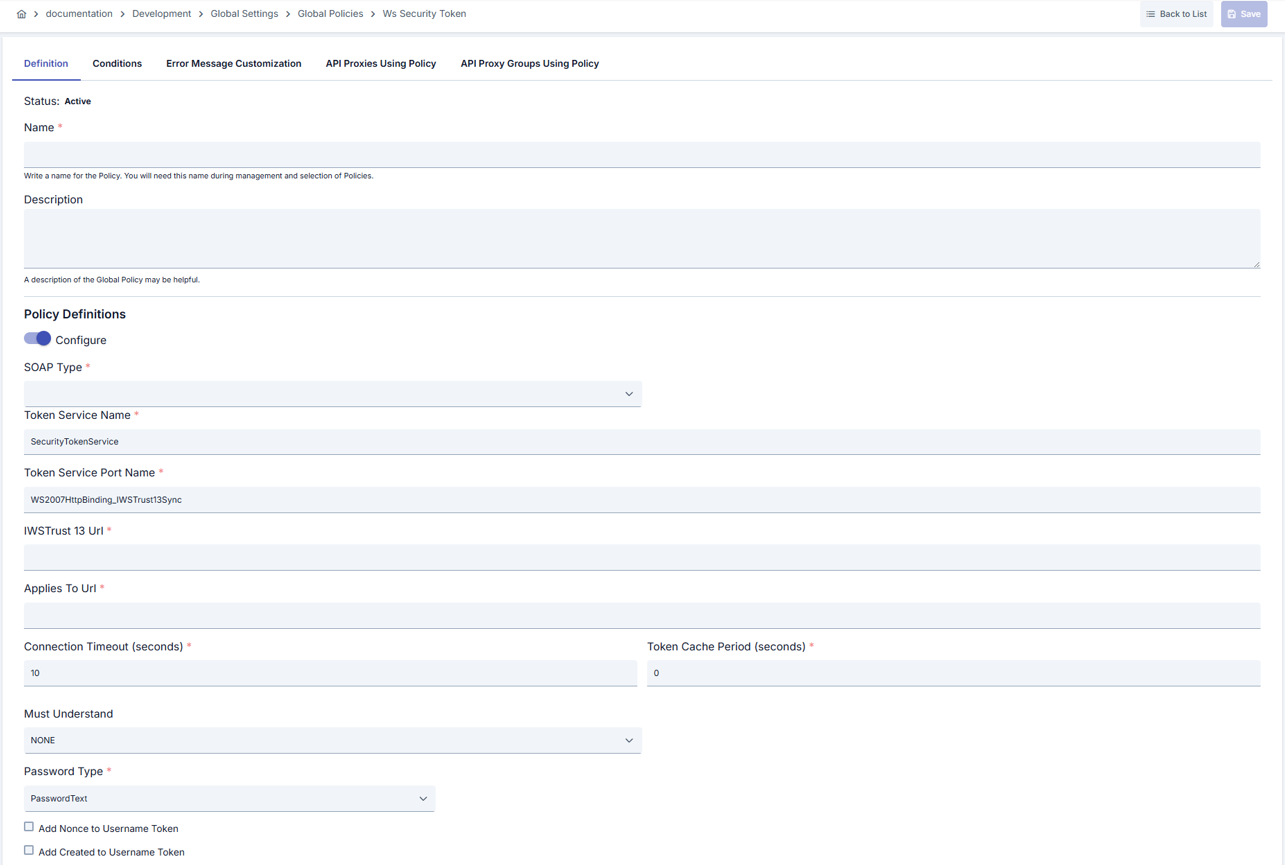The height and width of the screenshot is (865, 1285).
Task: Click the home icon in breadcrumb
Action: click(21, 14)
